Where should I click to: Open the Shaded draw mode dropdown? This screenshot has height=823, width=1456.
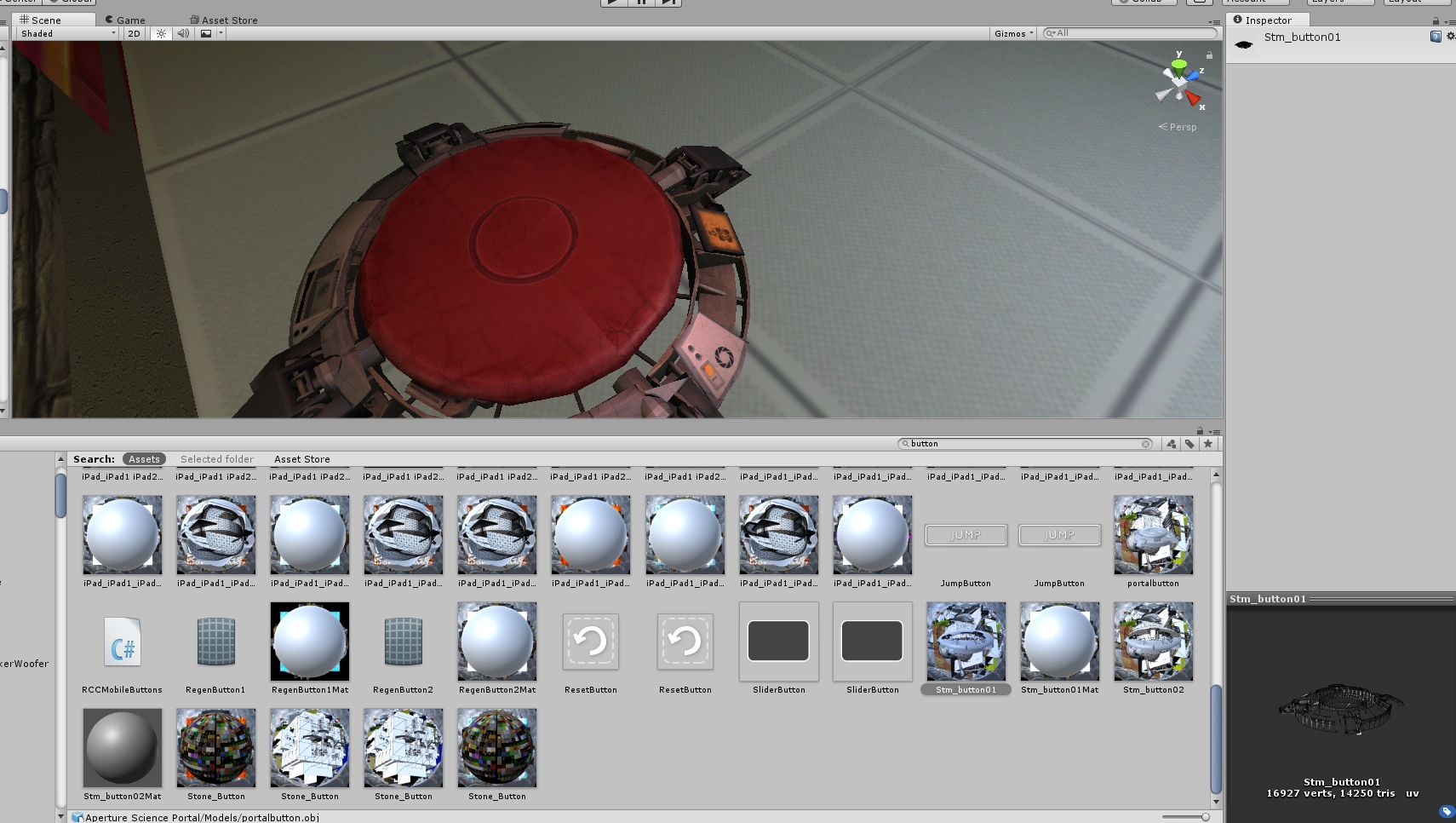tap(67, 33)
